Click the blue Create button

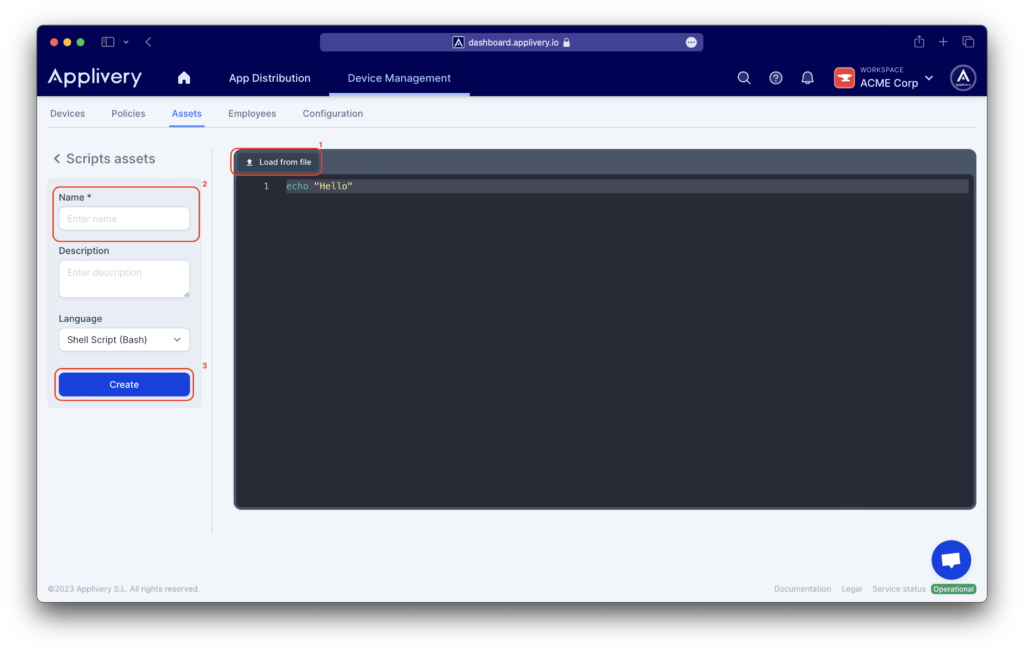tap(124, 385)
